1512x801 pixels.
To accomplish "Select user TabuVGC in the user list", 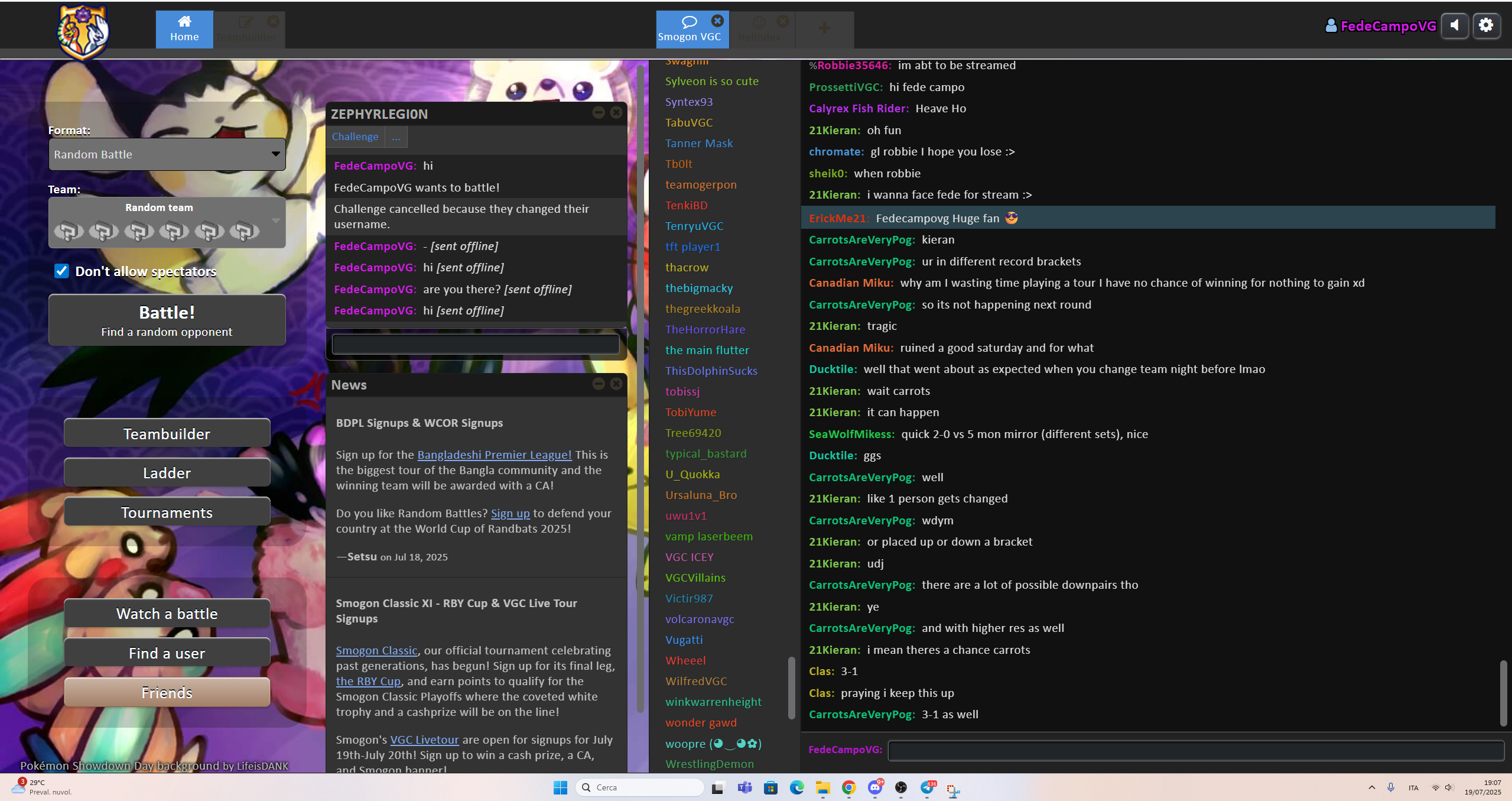I will (x=689, y=122).
